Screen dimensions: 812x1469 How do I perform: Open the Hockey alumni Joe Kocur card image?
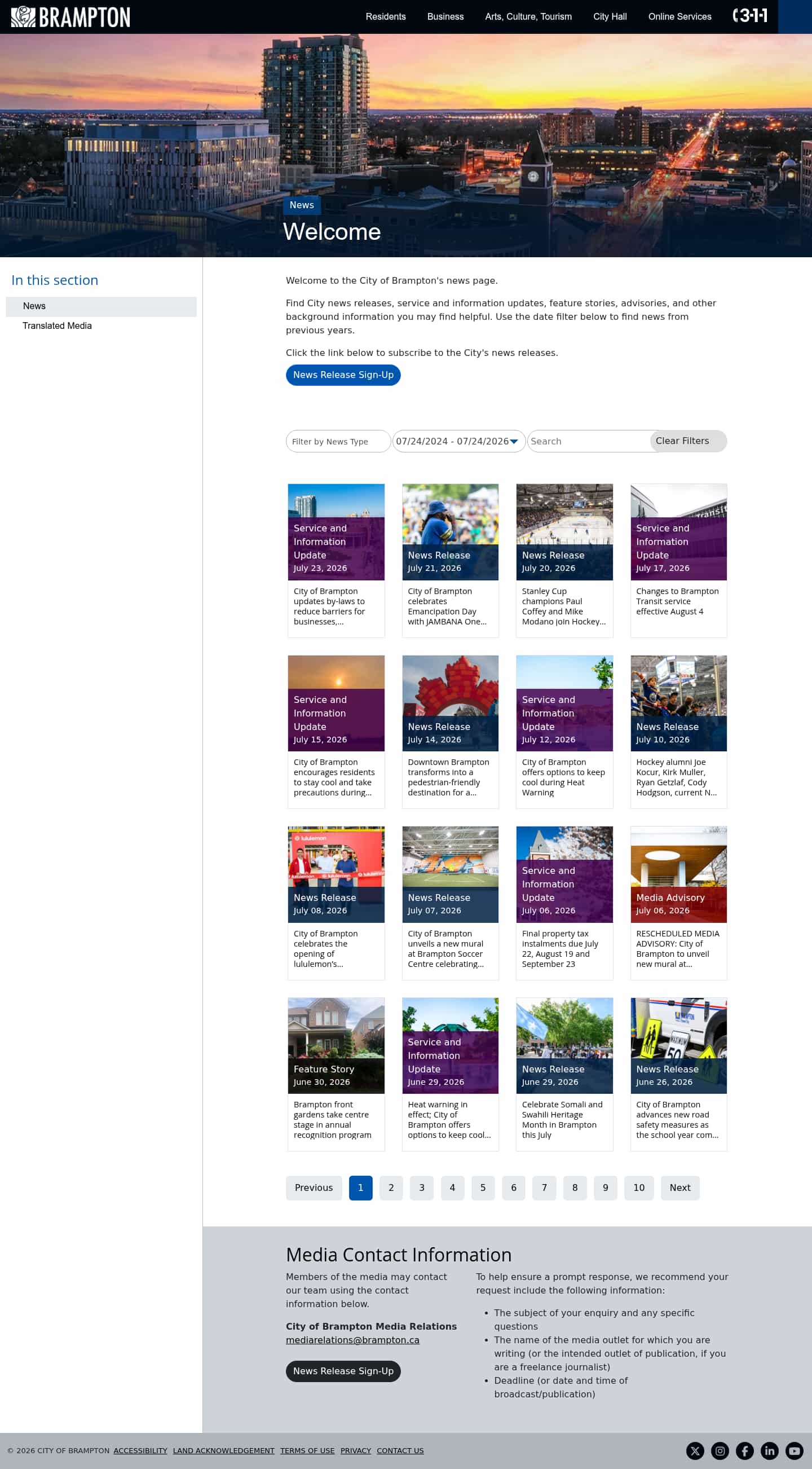679,703
